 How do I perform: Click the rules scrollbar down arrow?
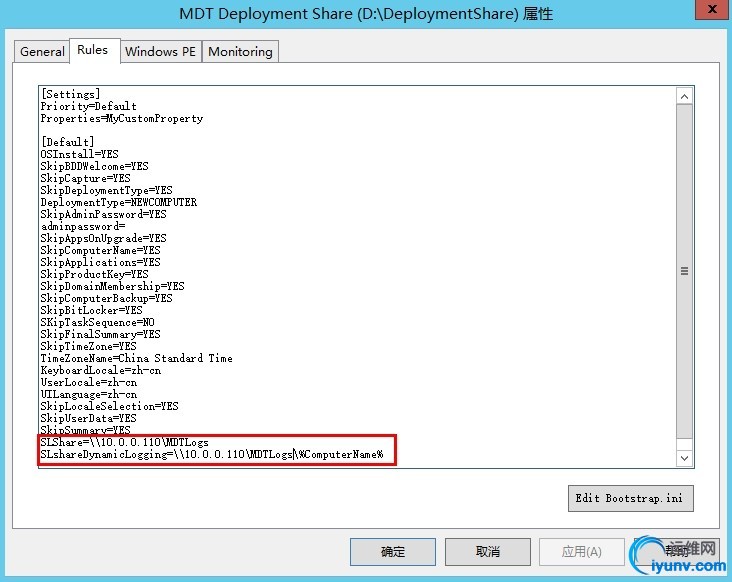click(x=684, y=458)
